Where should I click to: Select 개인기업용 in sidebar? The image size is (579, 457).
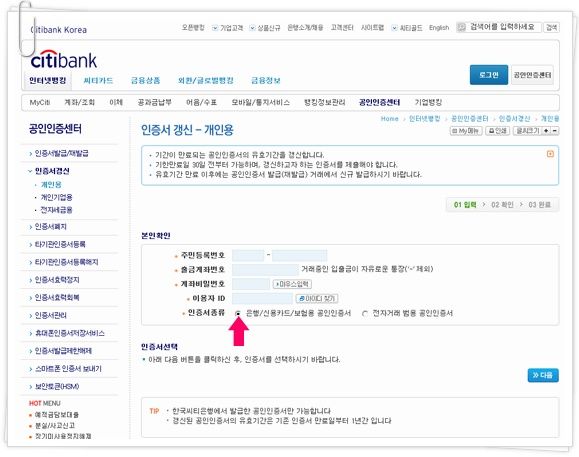pos(56,197)
